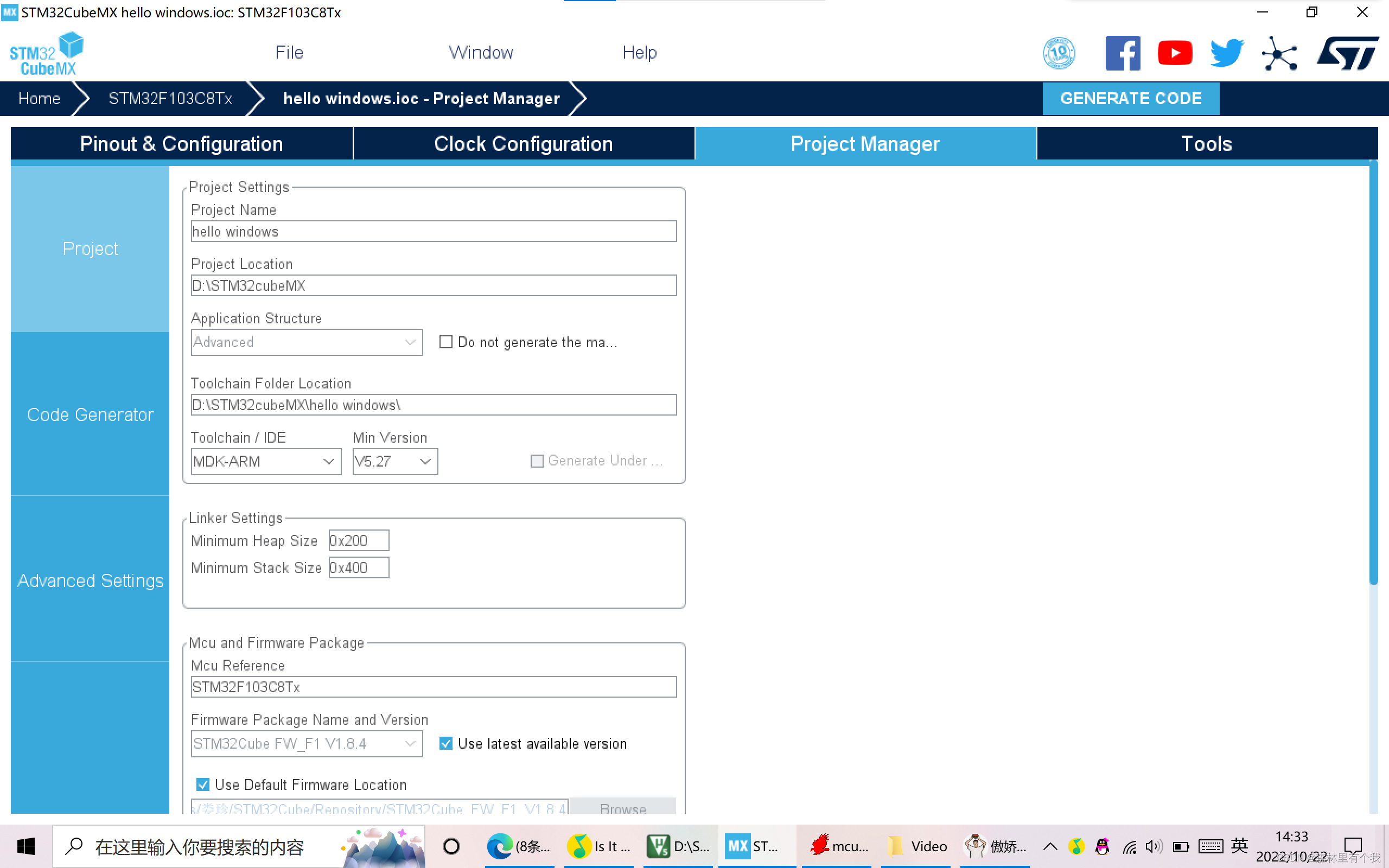
Task: Select the Code Generator sidebar section
Action: click(x=90, y=415)
